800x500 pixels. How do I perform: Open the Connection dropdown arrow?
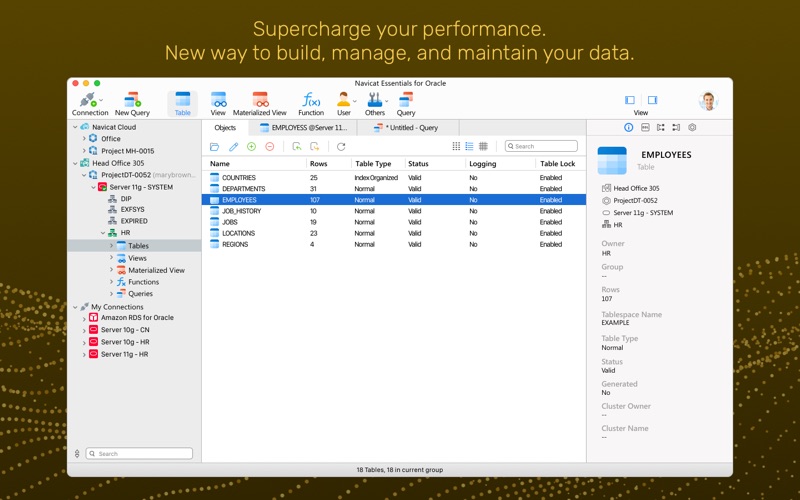(101, 100)
